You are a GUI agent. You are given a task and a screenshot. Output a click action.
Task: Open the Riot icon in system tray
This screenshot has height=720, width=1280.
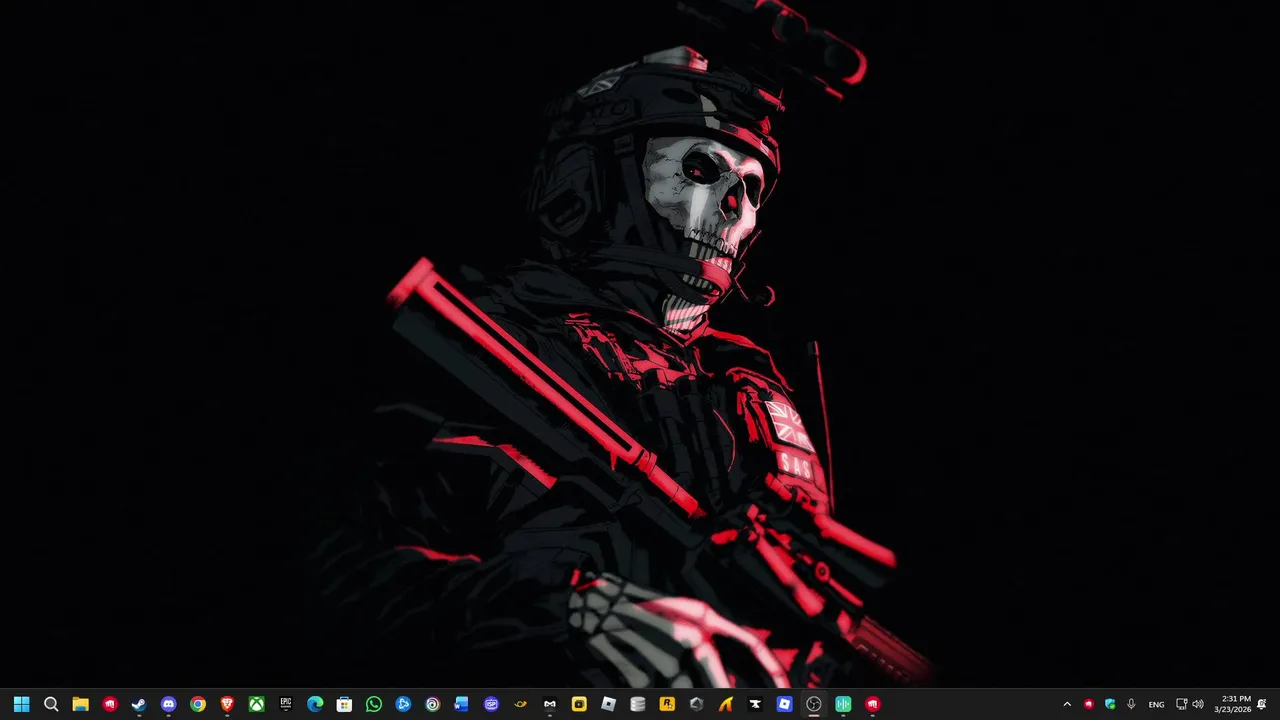point(1089,704)
